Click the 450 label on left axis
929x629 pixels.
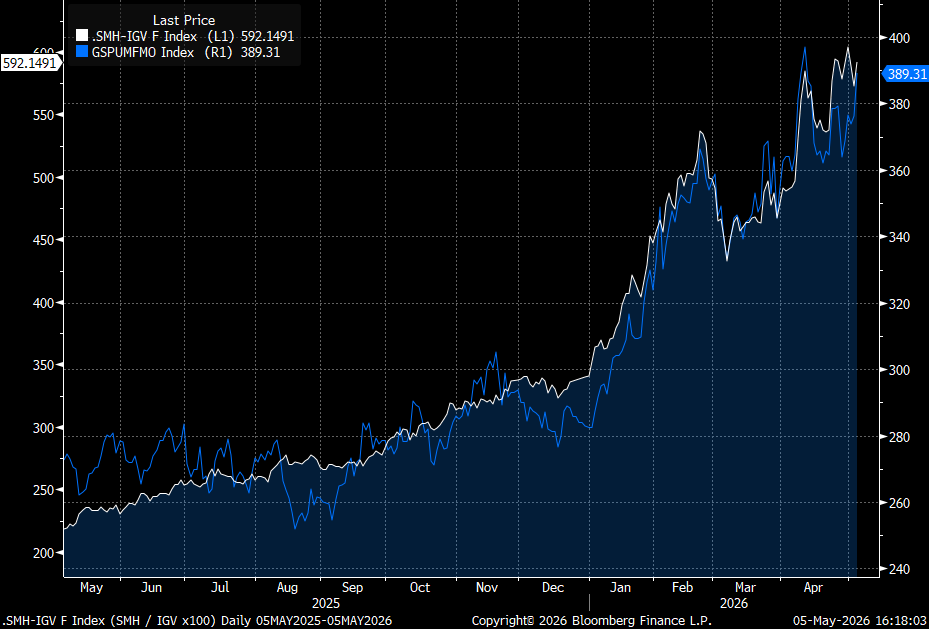pos(43,240)
